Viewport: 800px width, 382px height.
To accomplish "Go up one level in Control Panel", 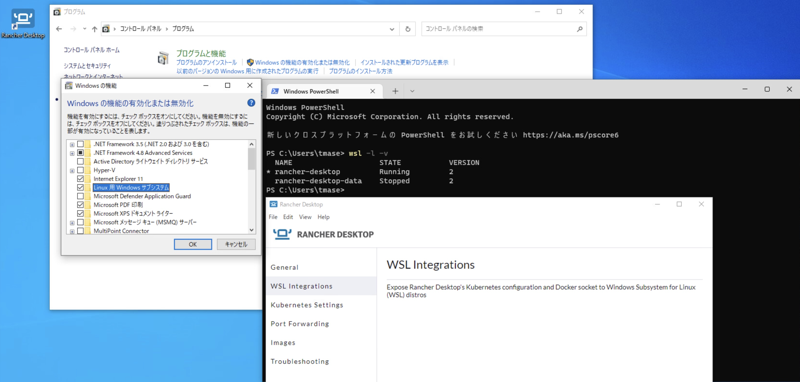I will 94,29.
